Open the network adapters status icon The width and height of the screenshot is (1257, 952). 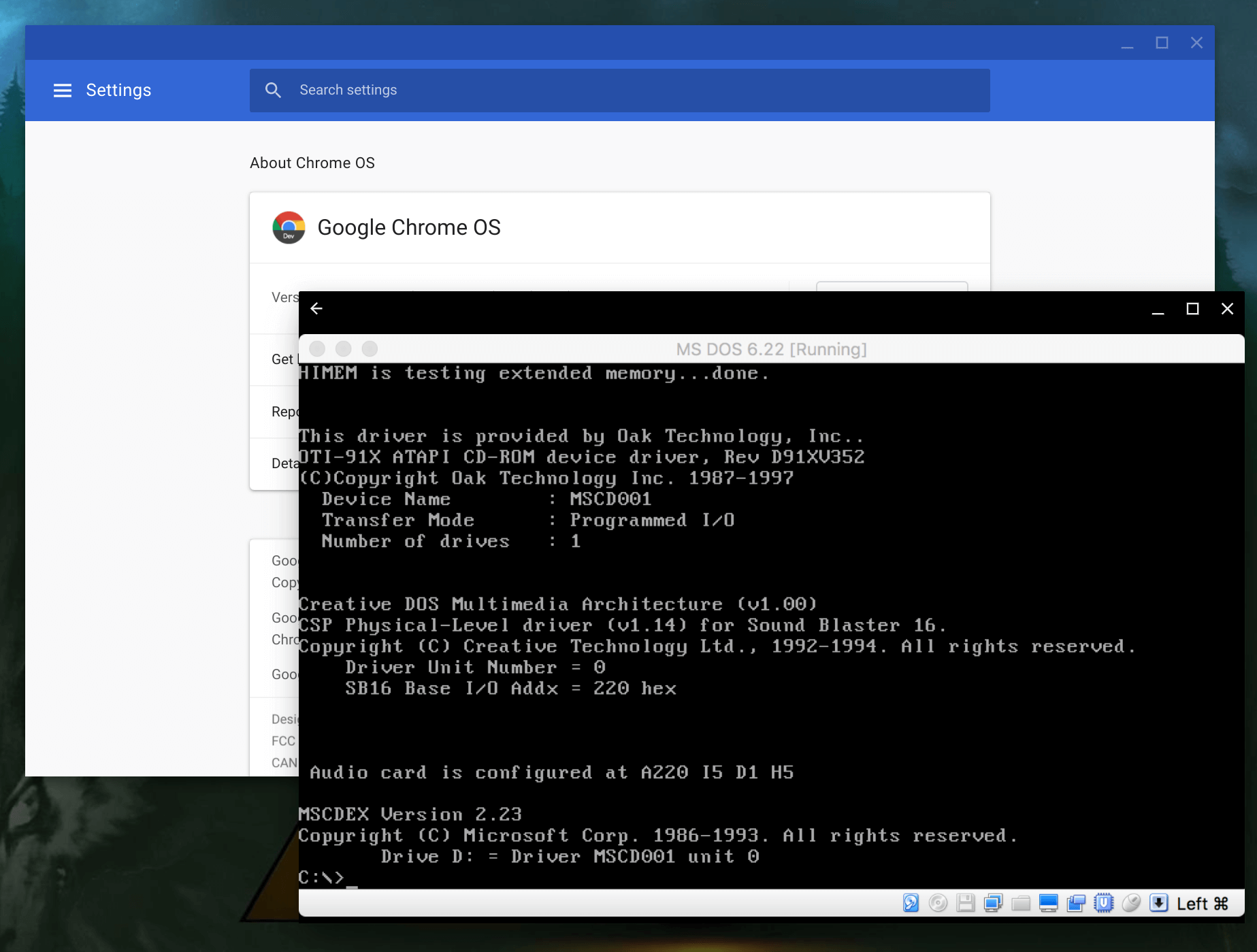993,903
